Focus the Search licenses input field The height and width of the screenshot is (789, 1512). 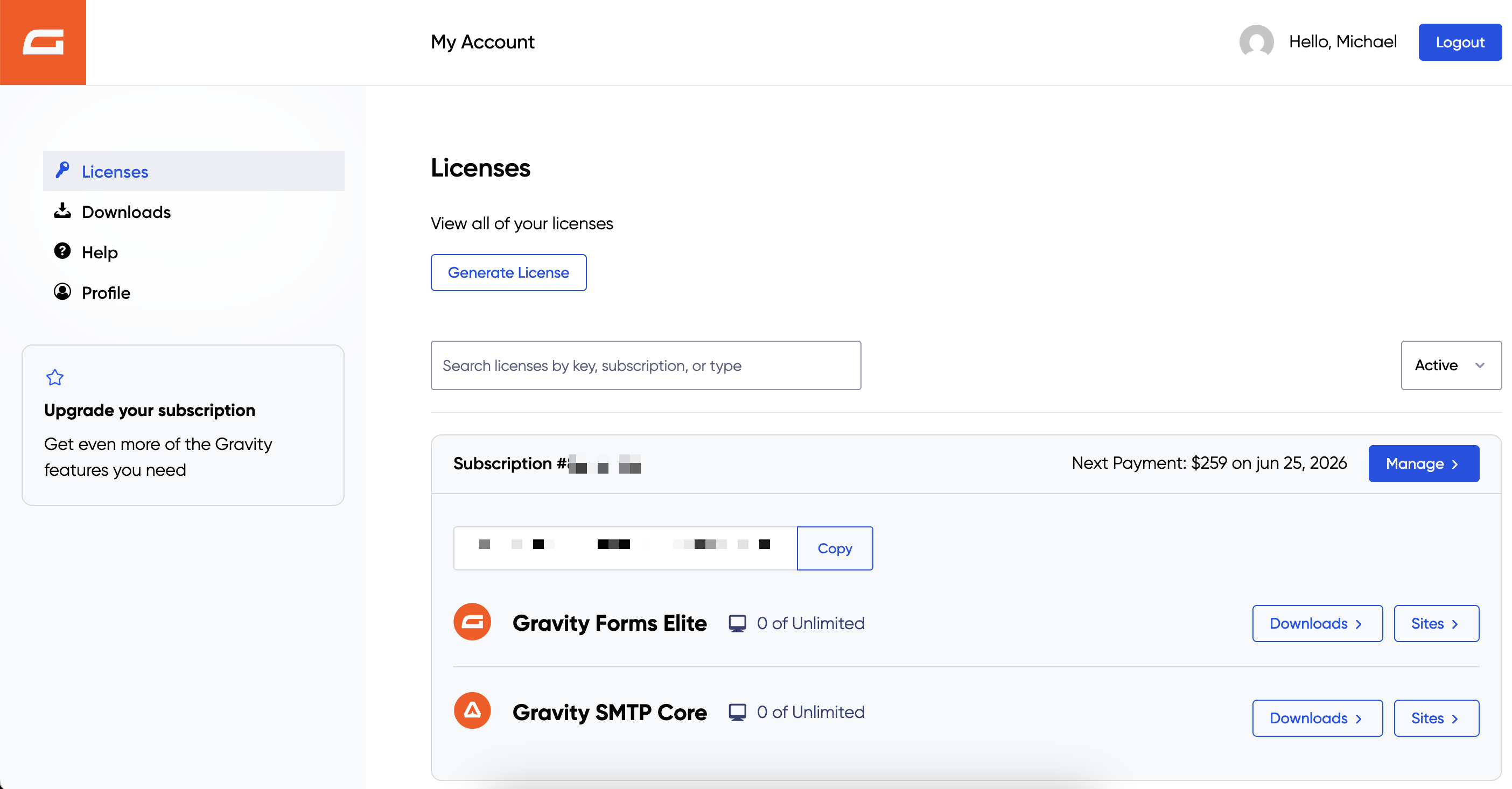click(645, 365)
